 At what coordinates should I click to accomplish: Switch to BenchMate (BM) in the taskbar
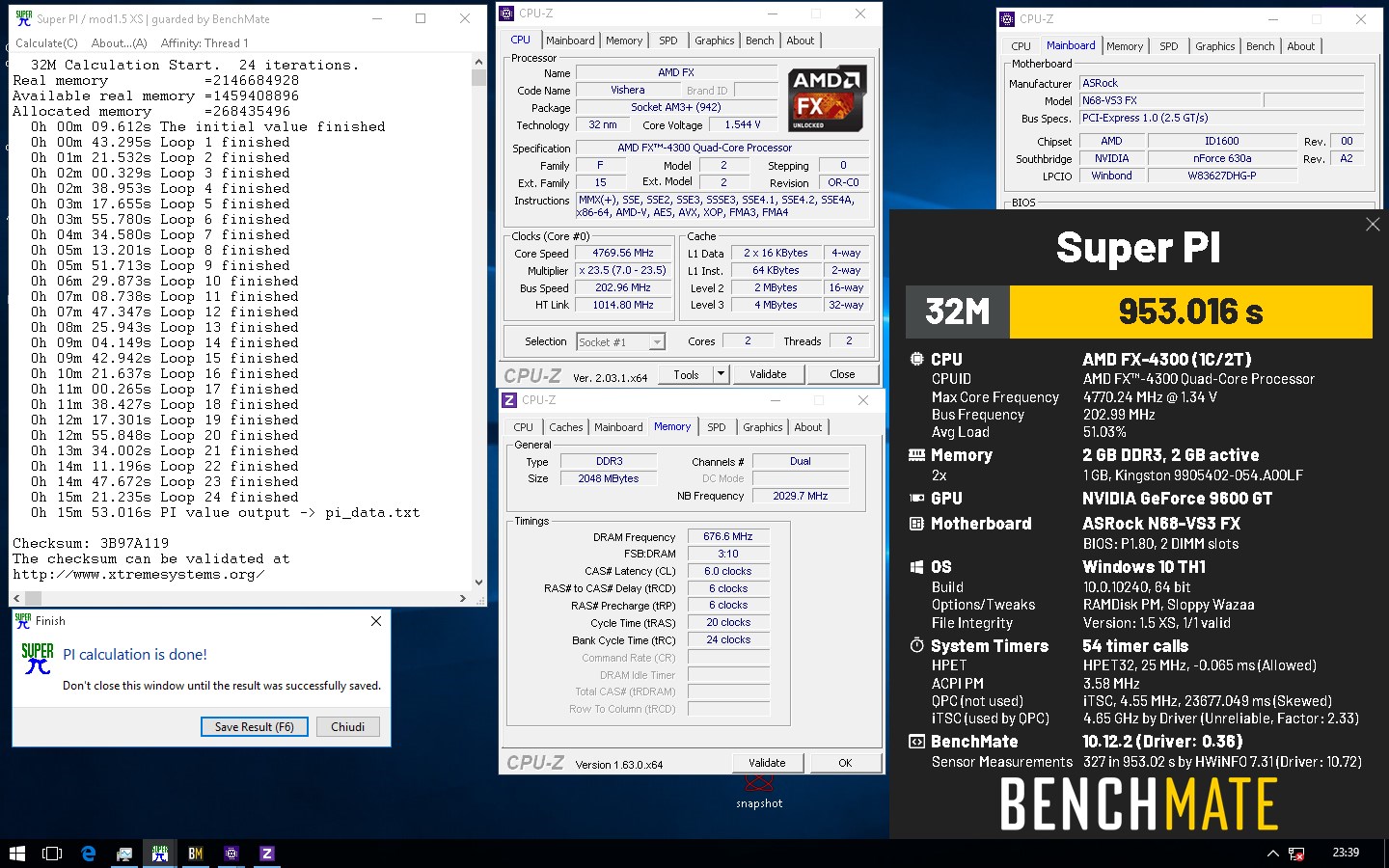click(x=196, y=854)
